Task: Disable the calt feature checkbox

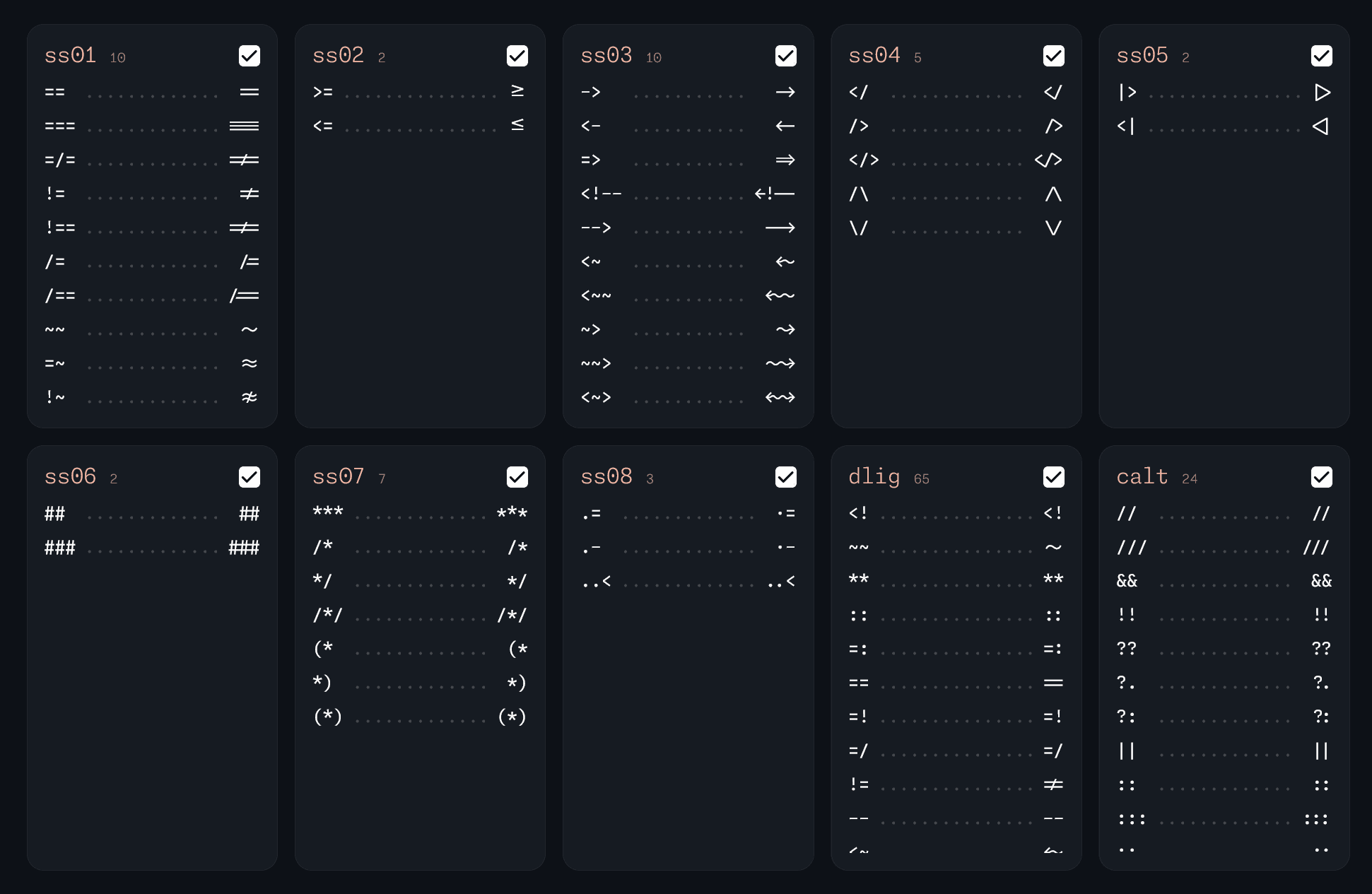Action: point(1322,477)
